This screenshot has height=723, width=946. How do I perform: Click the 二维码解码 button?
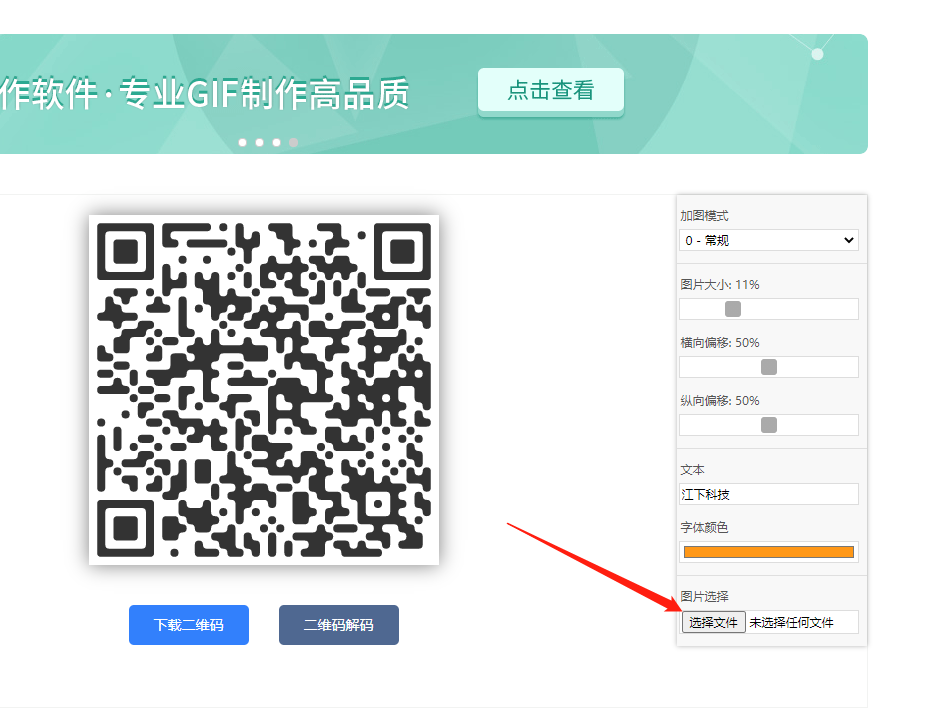338,625
